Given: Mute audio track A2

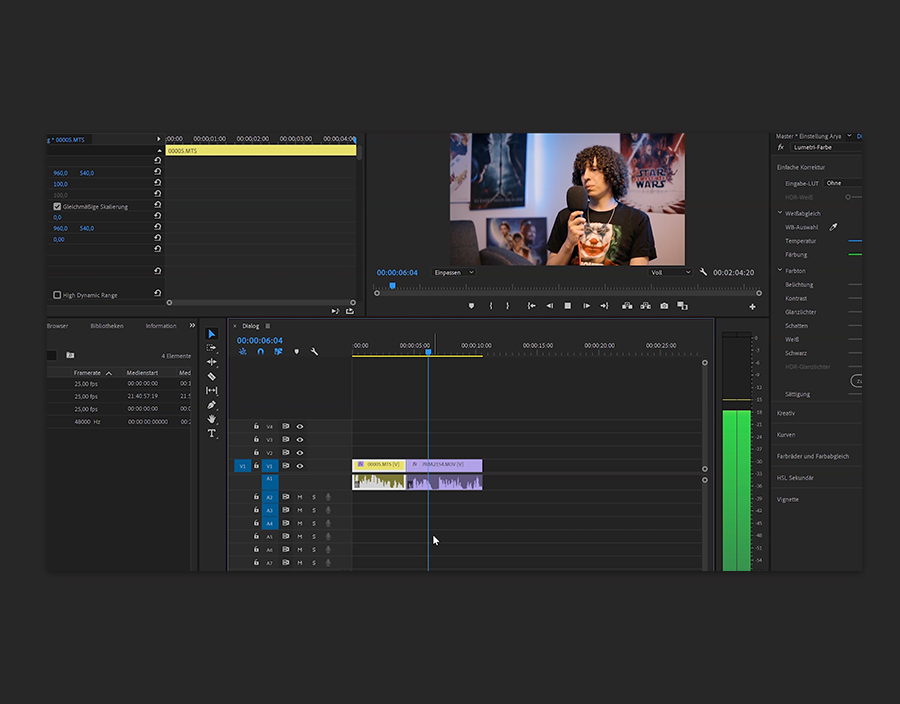Looking at the screenshot, I should (300, 497).
